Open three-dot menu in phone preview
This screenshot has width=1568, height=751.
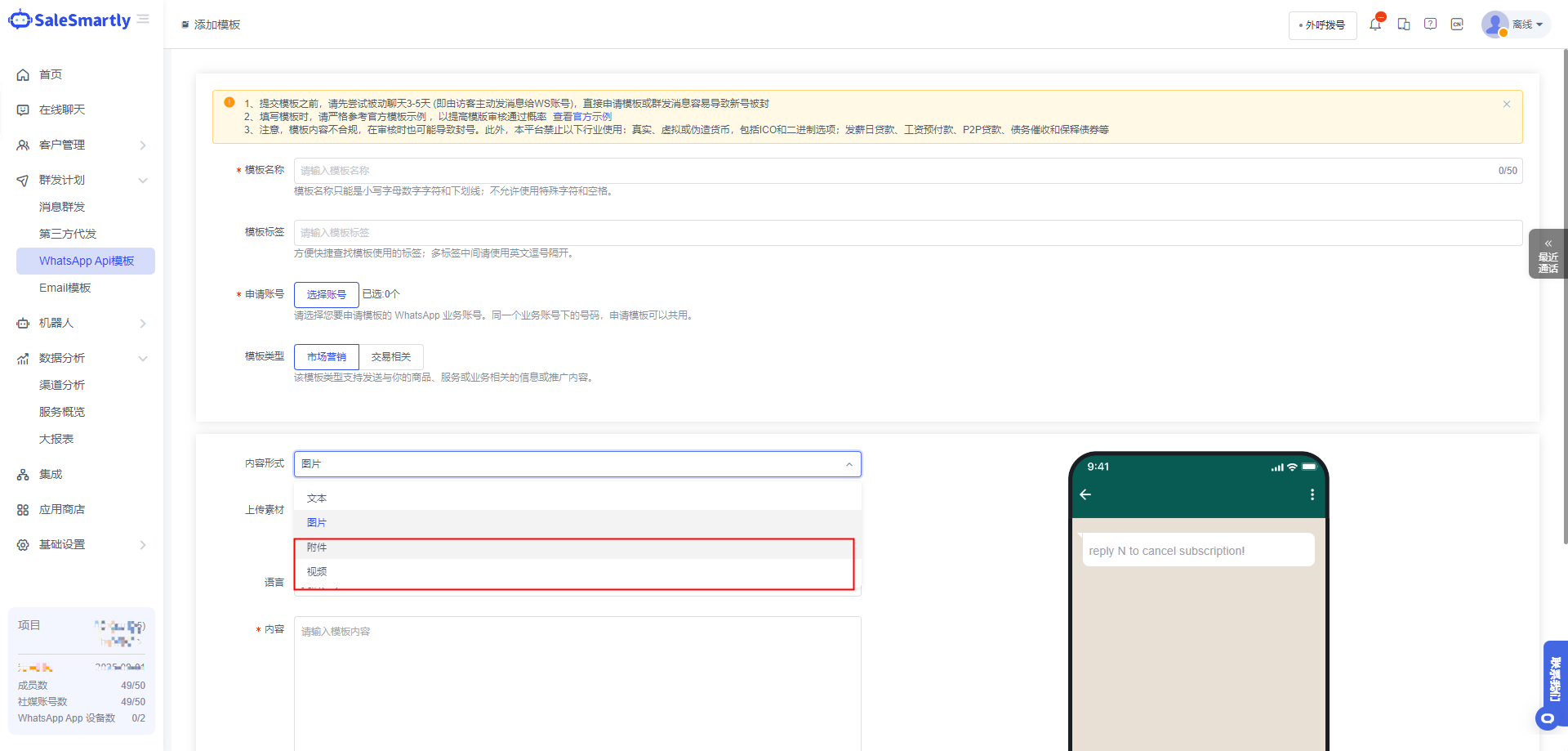pos(1312,494)
